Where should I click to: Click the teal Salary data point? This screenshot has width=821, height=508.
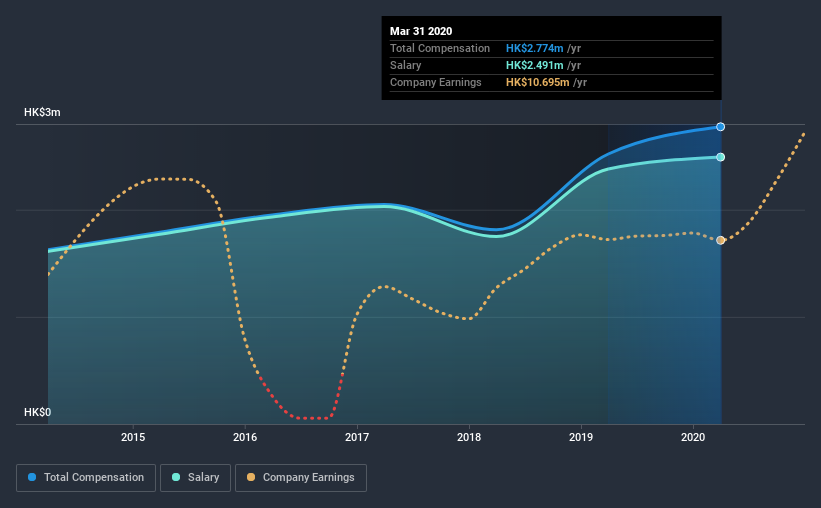tap(720, 157)
